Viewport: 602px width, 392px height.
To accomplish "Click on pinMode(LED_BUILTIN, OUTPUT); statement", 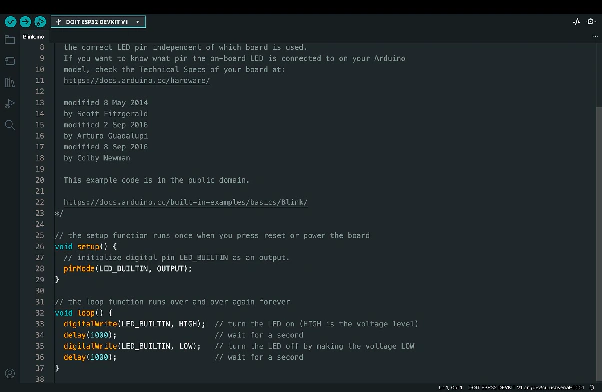I will (127, 268).
